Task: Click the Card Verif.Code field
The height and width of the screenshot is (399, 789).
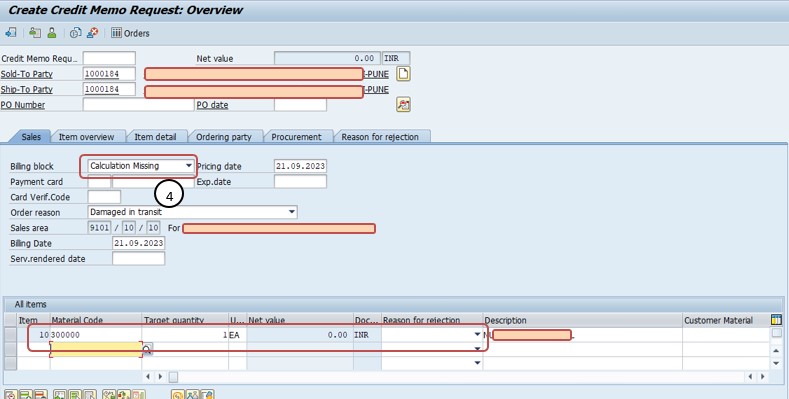Action: click(x=104, y=197)
